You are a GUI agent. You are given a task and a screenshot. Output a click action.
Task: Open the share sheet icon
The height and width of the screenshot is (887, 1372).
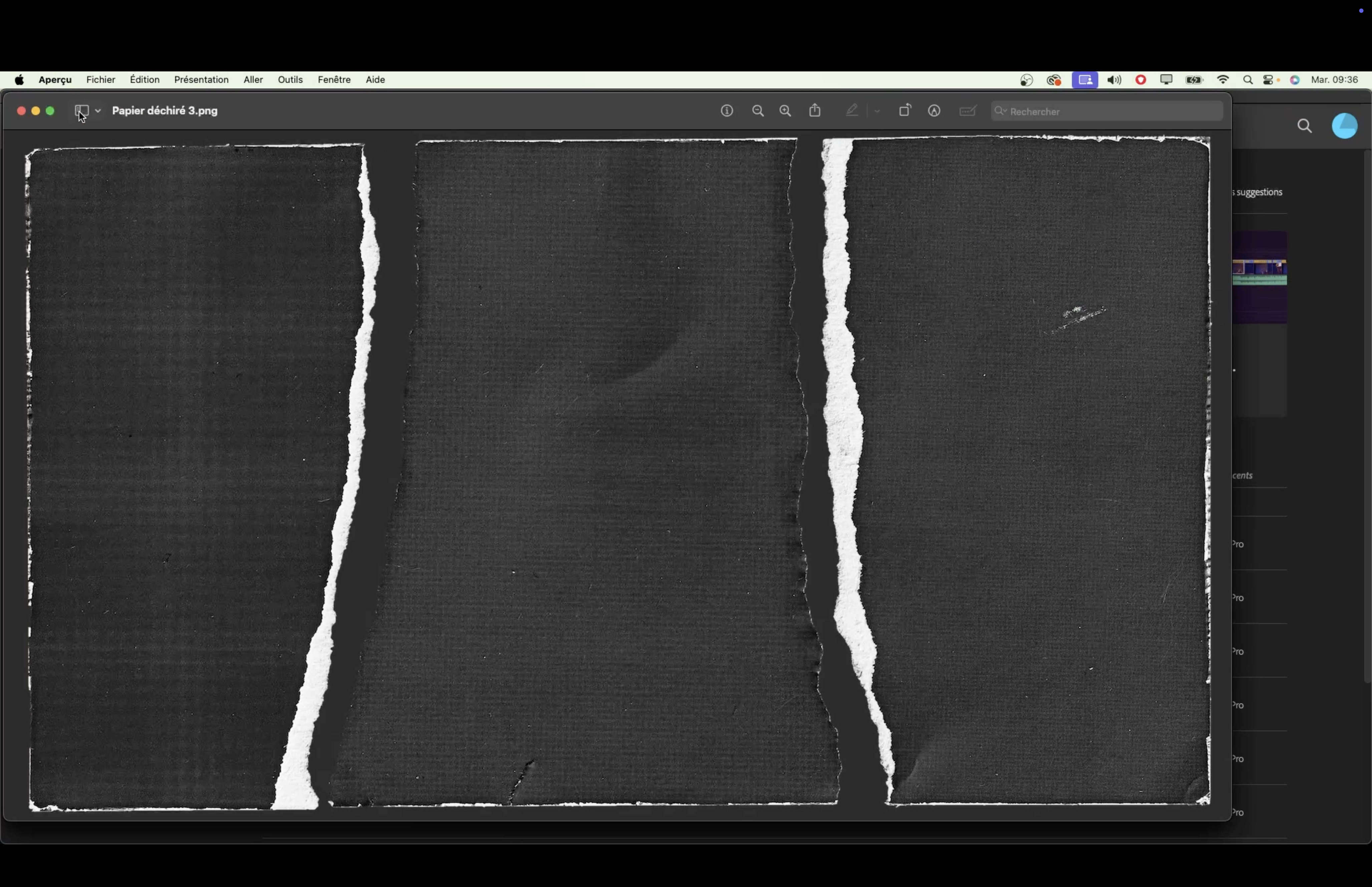click(815, 110)
